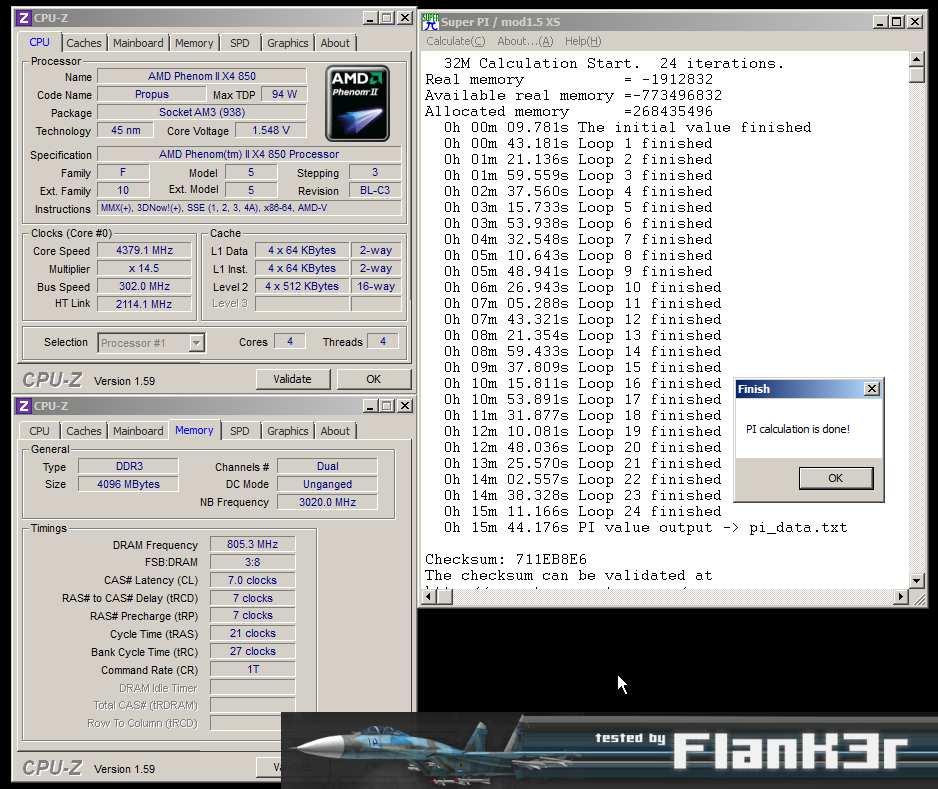Click the Bank Cycle Time value 27 clocks
The width and height of the screenshot is (938, 789).
(252, 651)
